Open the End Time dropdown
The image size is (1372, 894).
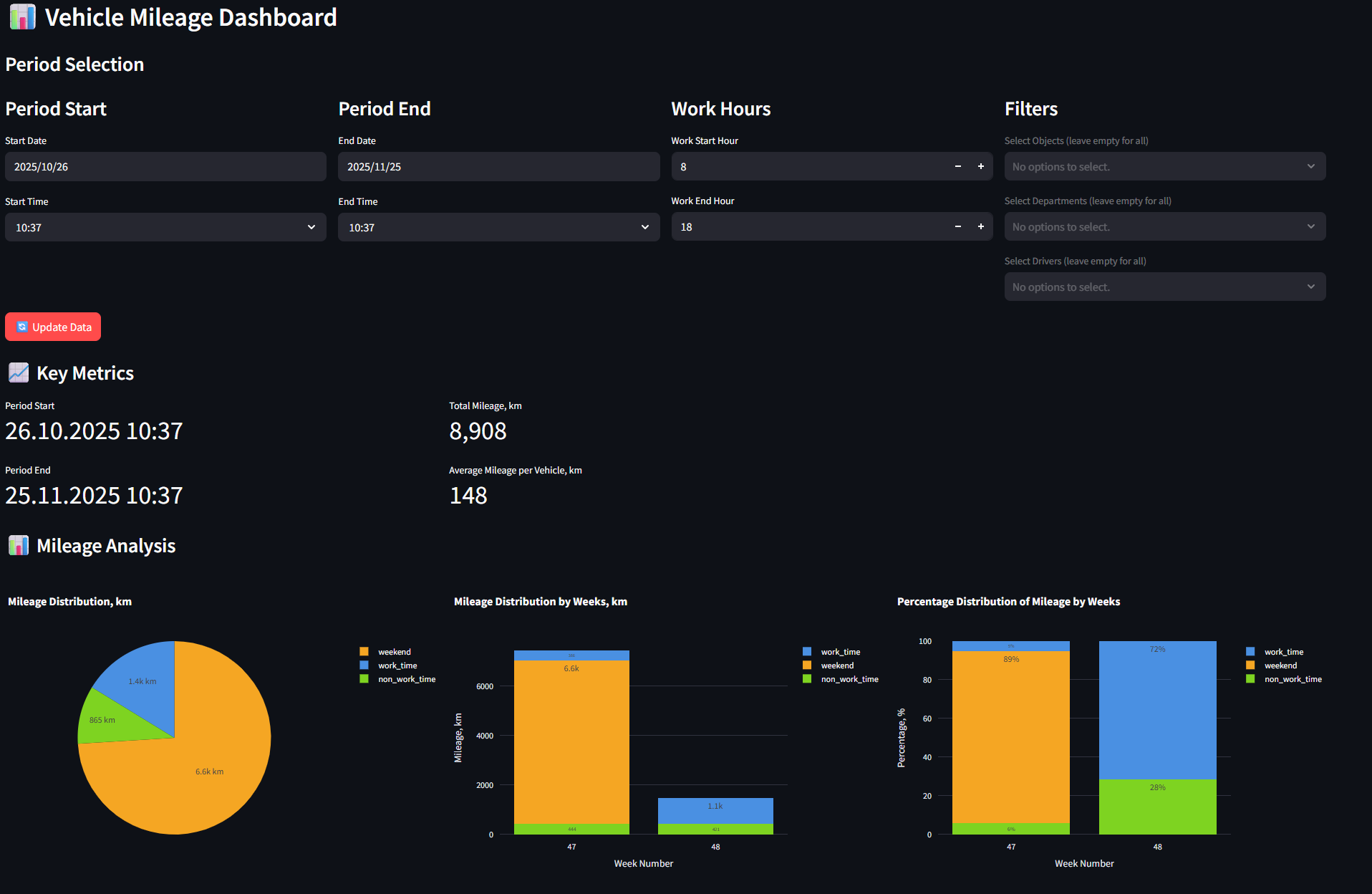click(498, 228)
